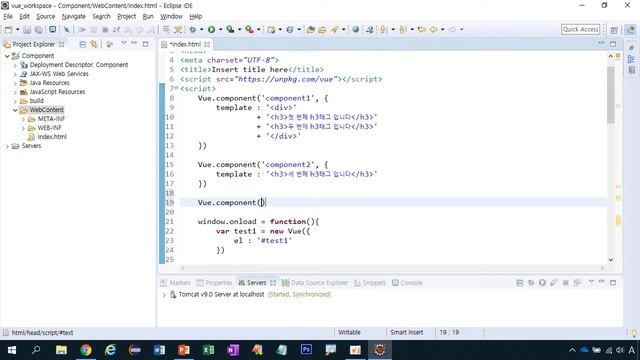Image resolution: width=640 pixels, height=360 pixels.
Task: Click the External Tools run icon
Action: point(249,29)
